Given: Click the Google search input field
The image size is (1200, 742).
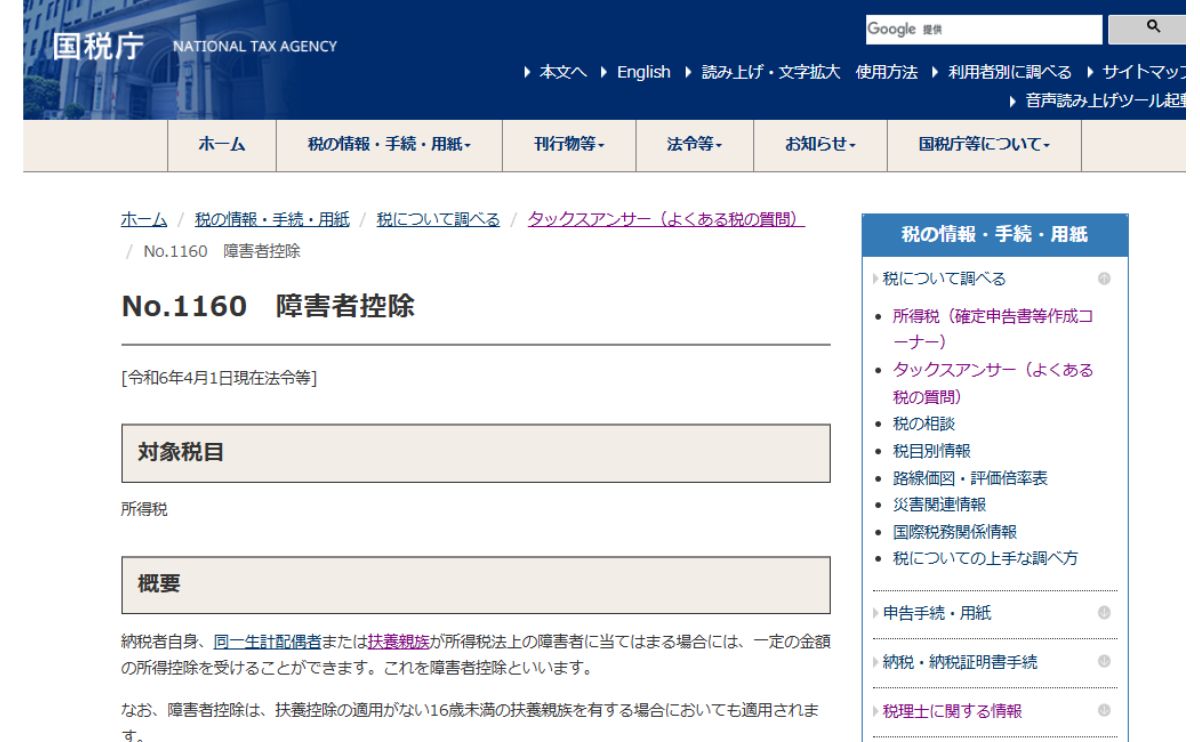Looking at the screenshot, I should pyautogui.click(x=983, y=28).
